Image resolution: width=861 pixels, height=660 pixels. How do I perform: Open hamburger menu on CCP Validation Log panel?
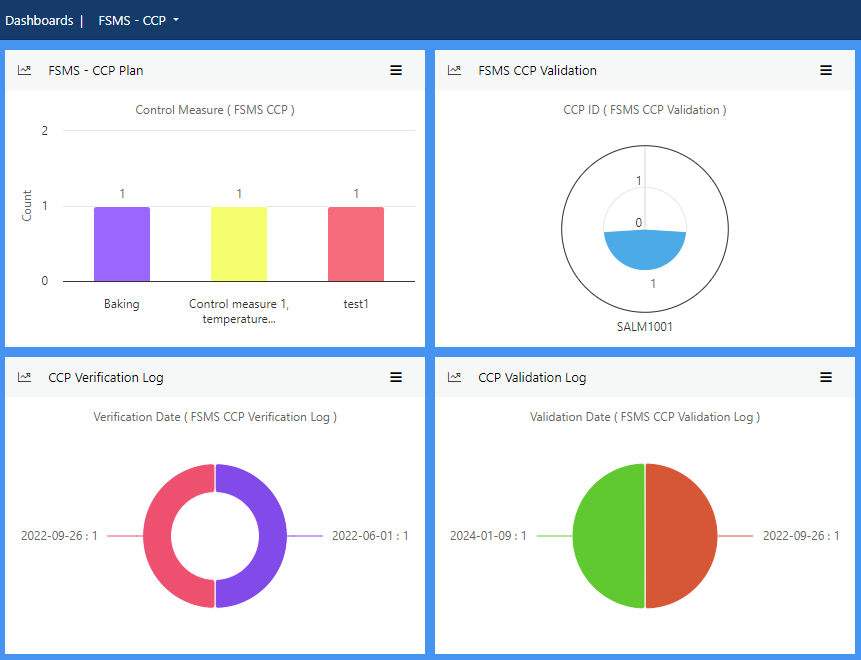826,377
